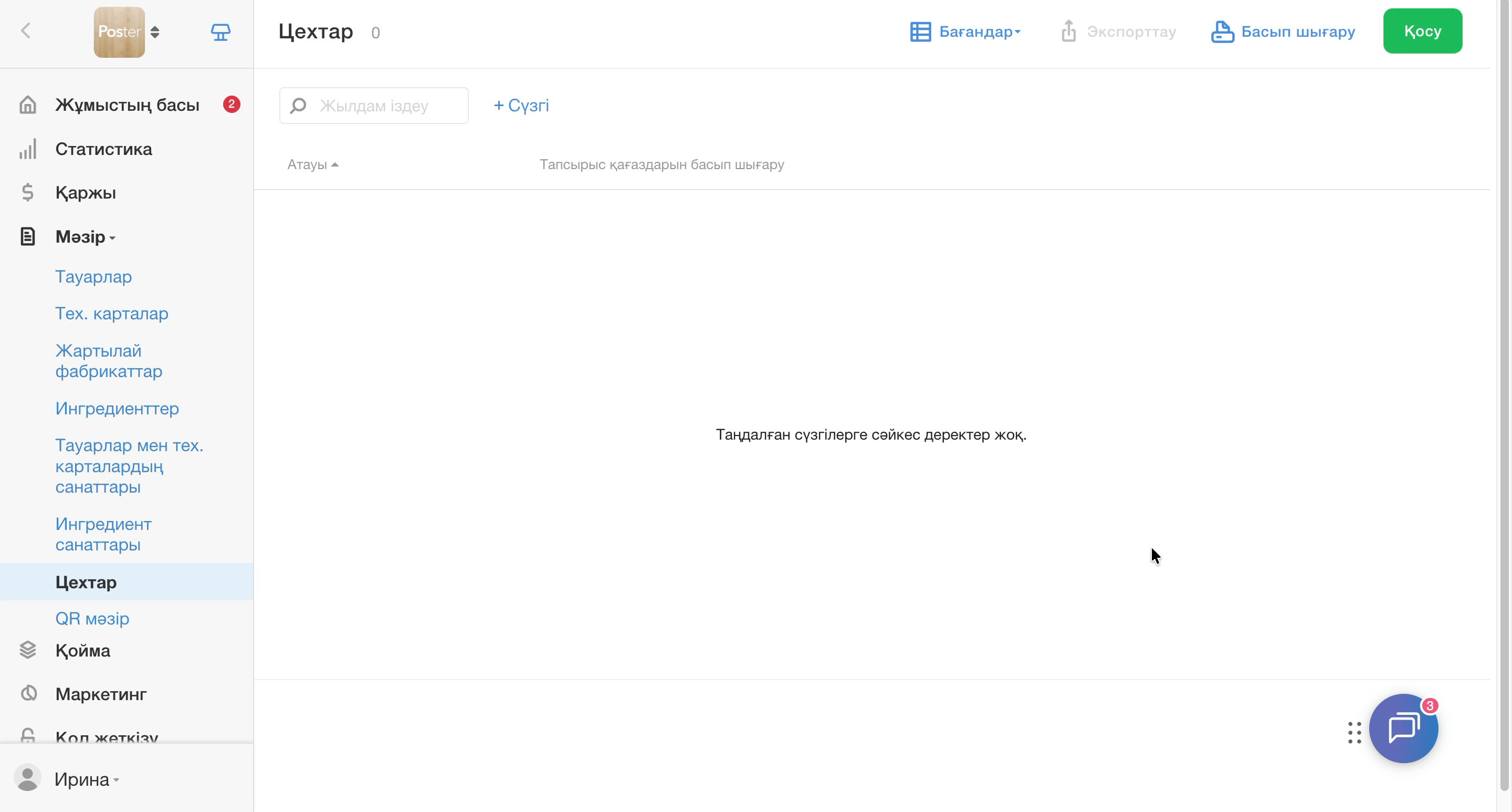Click the chat widget drag-handle dots
The height and width of the screenshot is (812, 1512).
(1354, 733)
